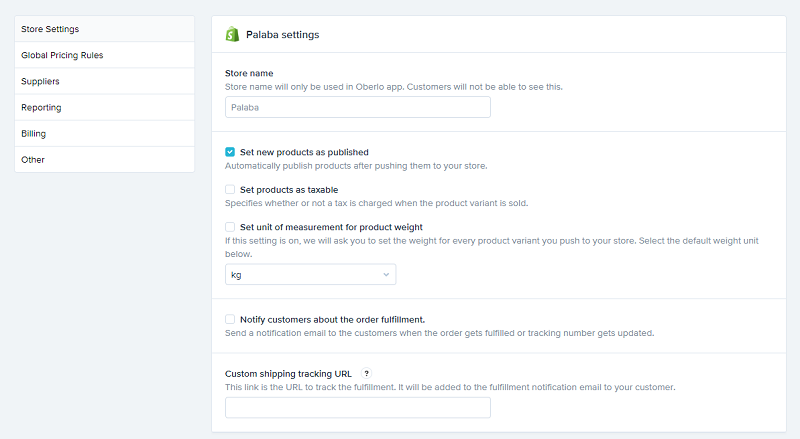The width and height of the screenshot is (800, 439).
Task: Enable Set products as taxable checkbox
Action: point(230,189)
